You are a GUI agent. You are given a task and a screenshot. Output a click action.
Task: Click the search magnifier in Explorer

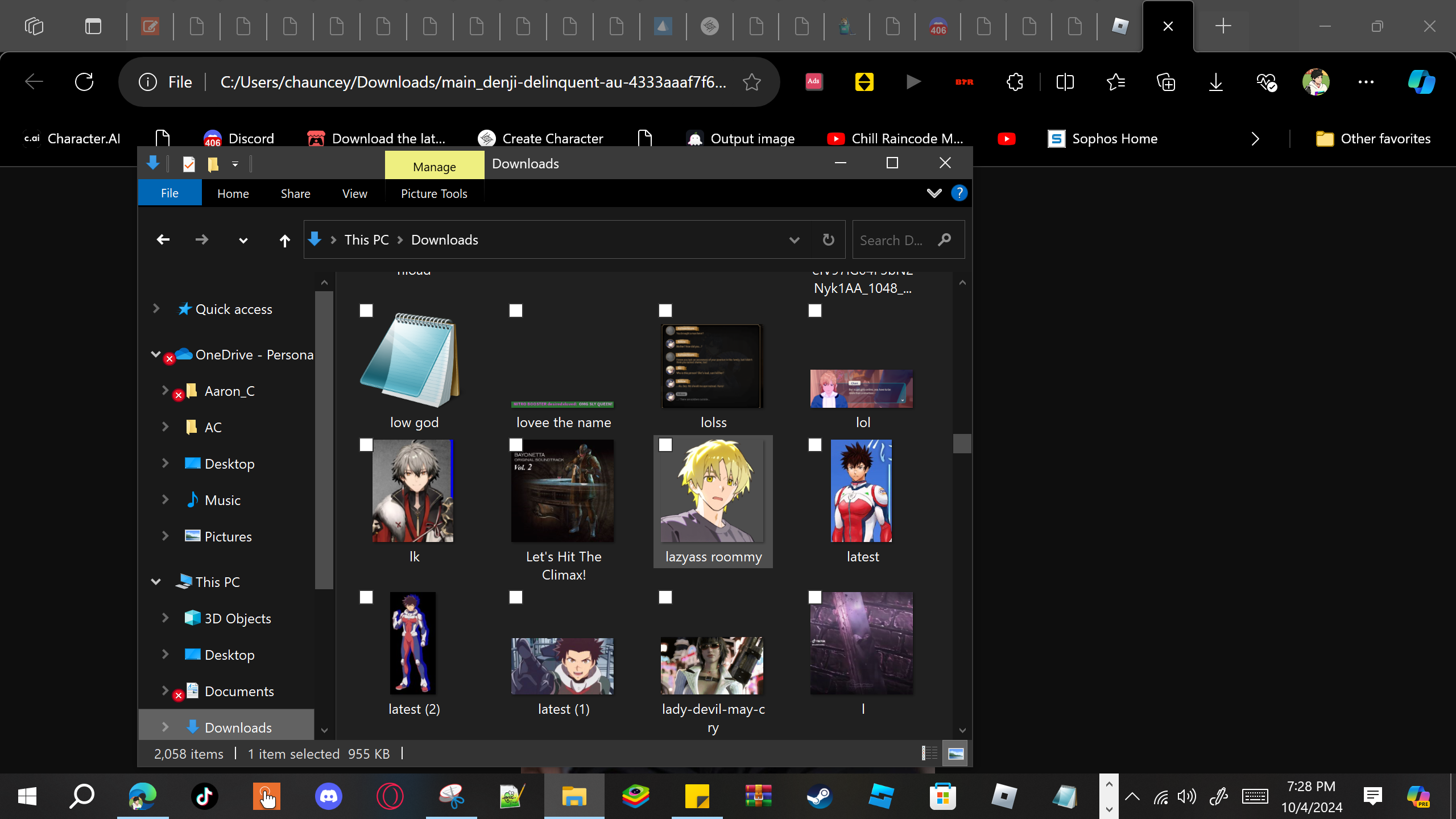coord(945,240)
